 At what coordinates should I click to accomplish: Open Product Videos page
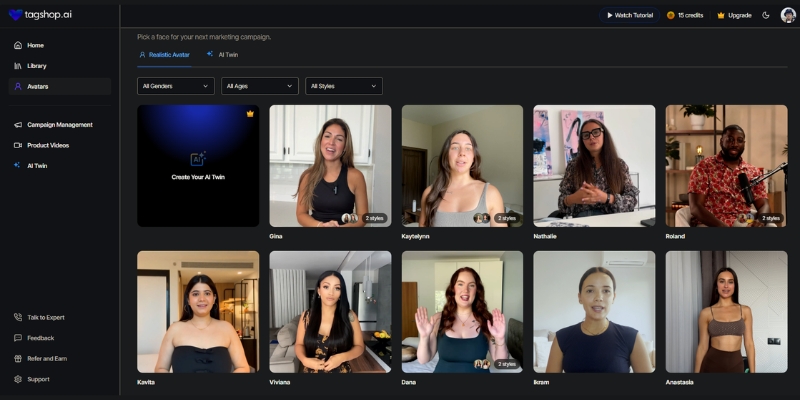pos(48,145)
